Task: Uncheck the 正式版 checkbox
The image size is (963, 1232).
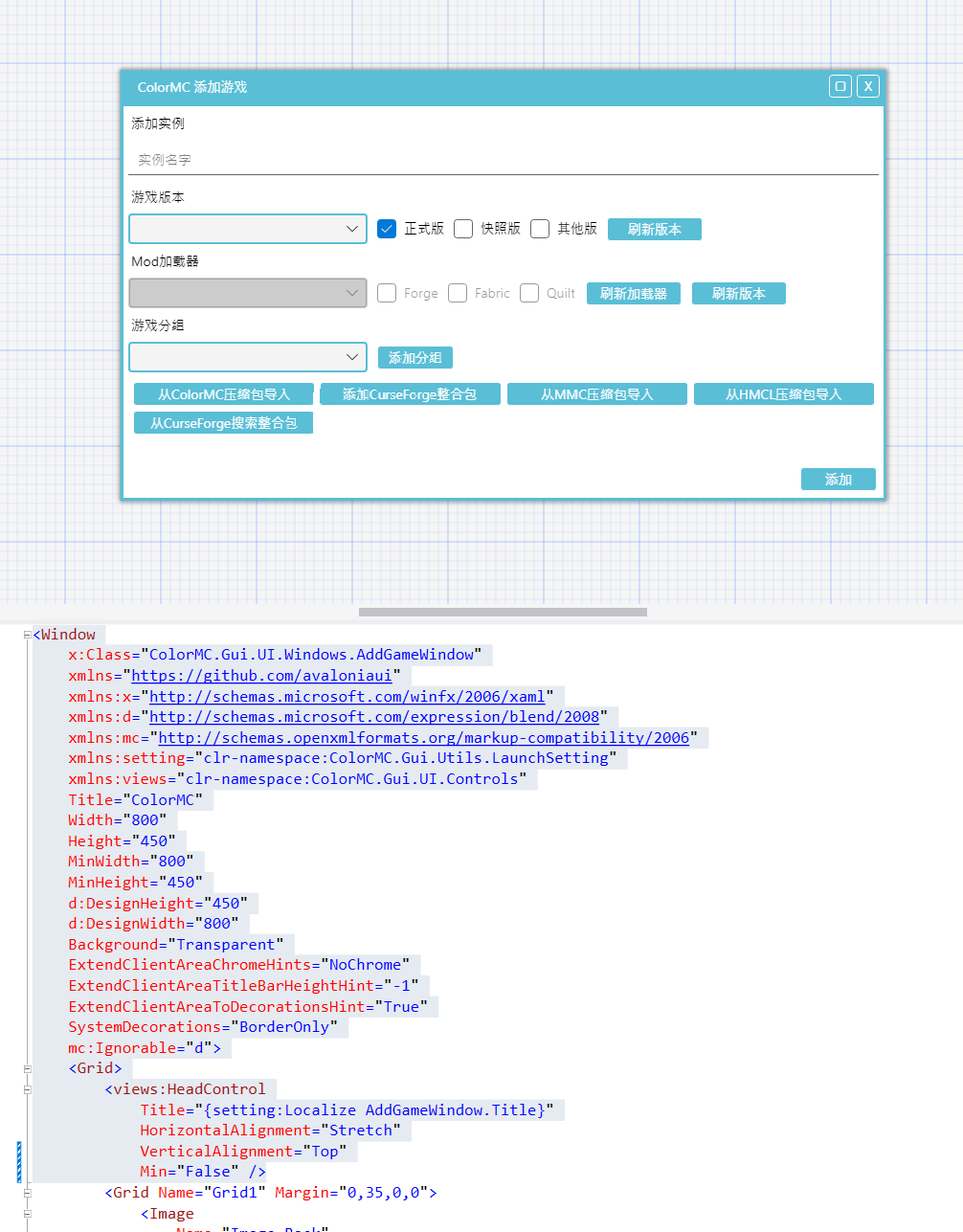Action: click(387, 228)
